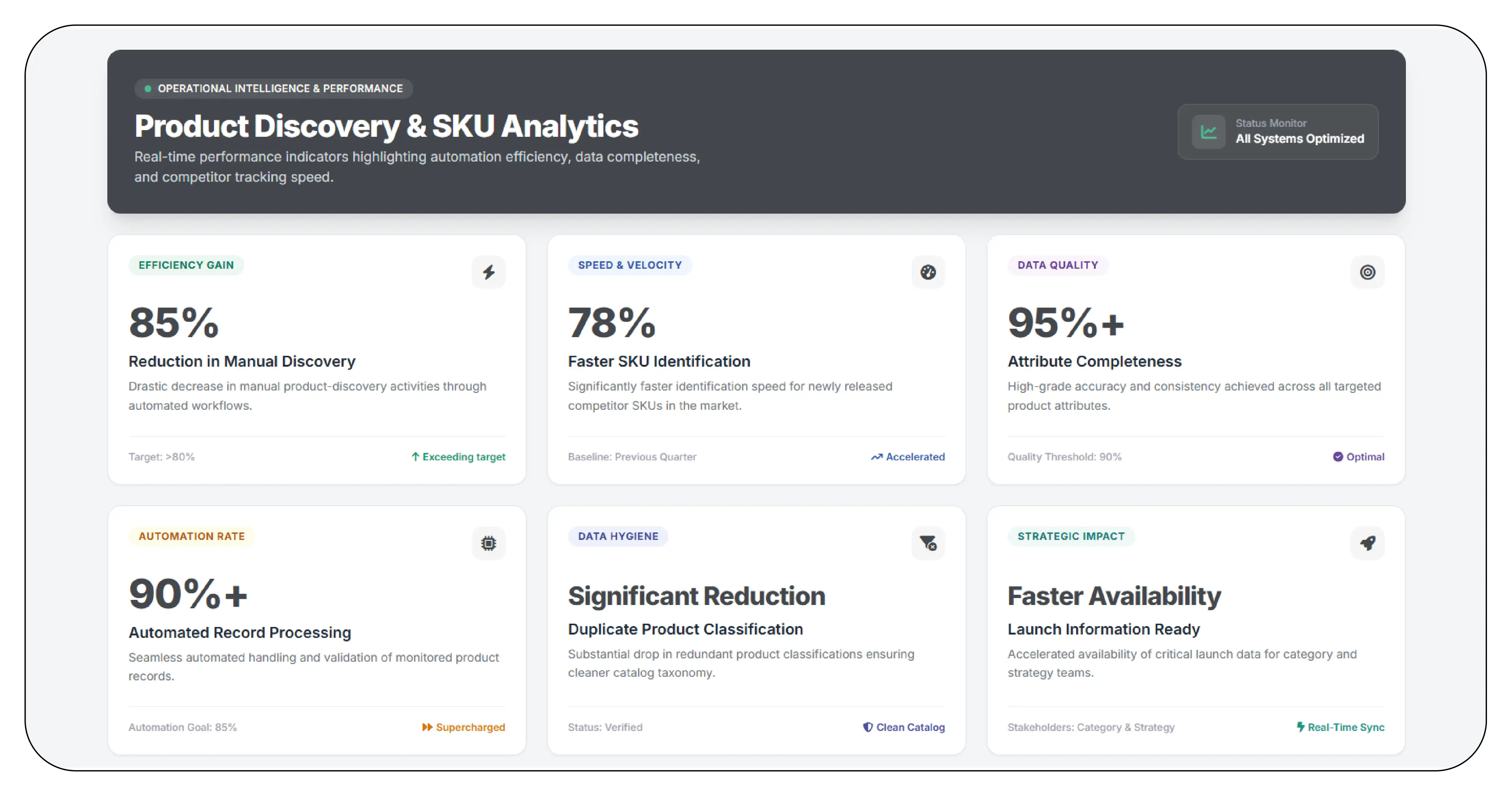The image size is (1512, 796).
Task: Click the Attribute Completeness title
Action: (1095, 361)
